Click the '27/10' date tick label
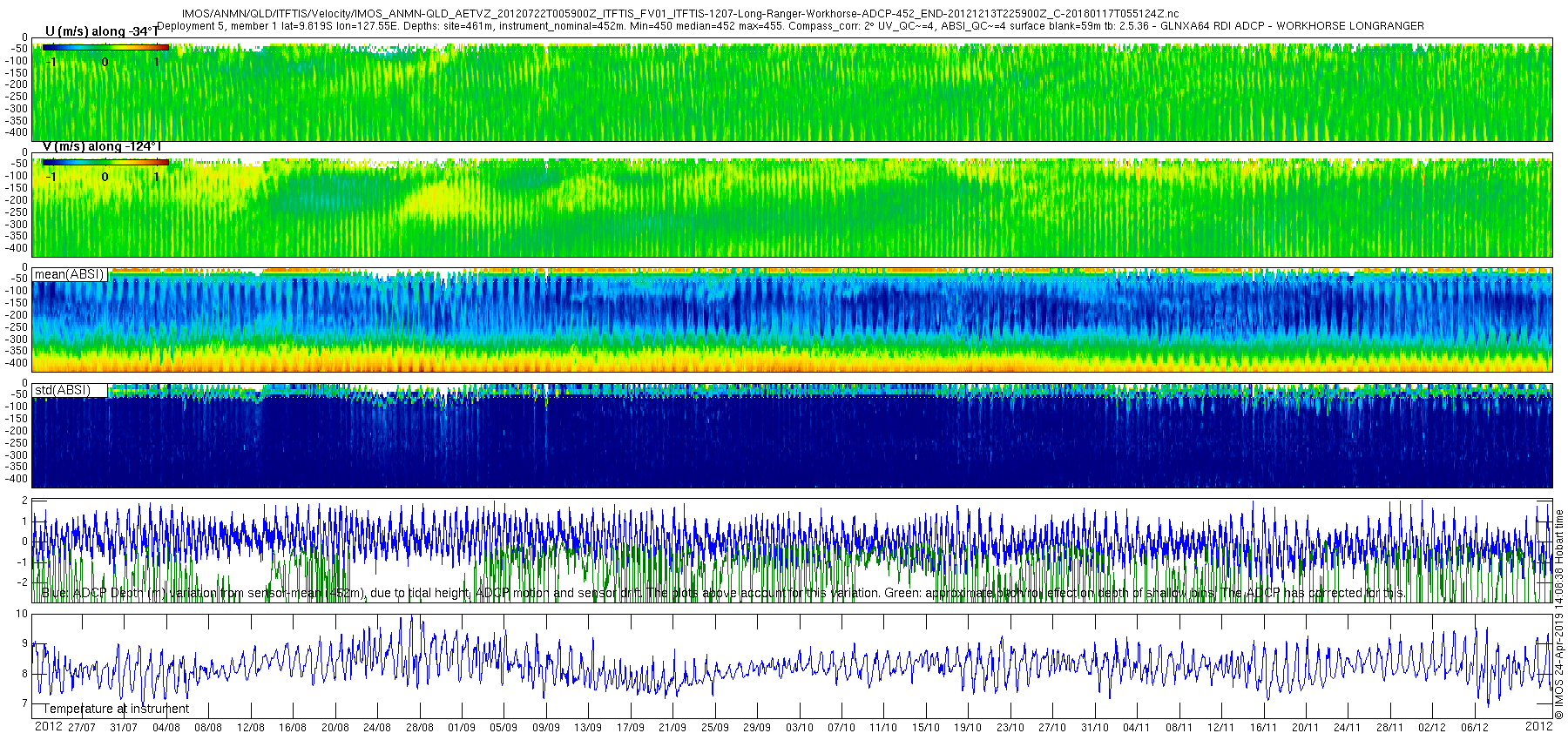Screen dimensions: 1568x740 click(1052, 728)
